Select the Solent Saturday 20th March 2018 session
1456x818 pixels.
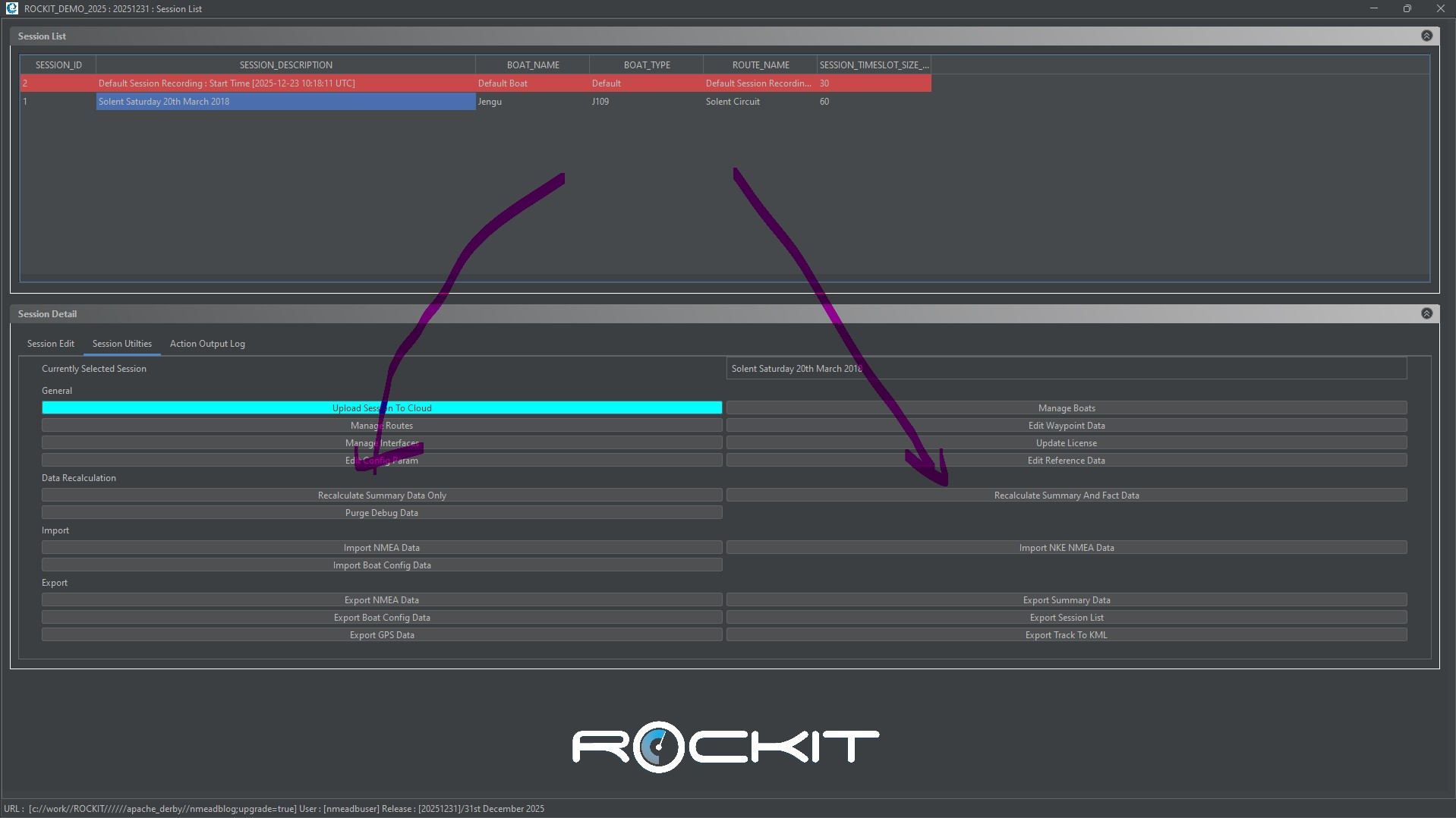coord(285,102)
